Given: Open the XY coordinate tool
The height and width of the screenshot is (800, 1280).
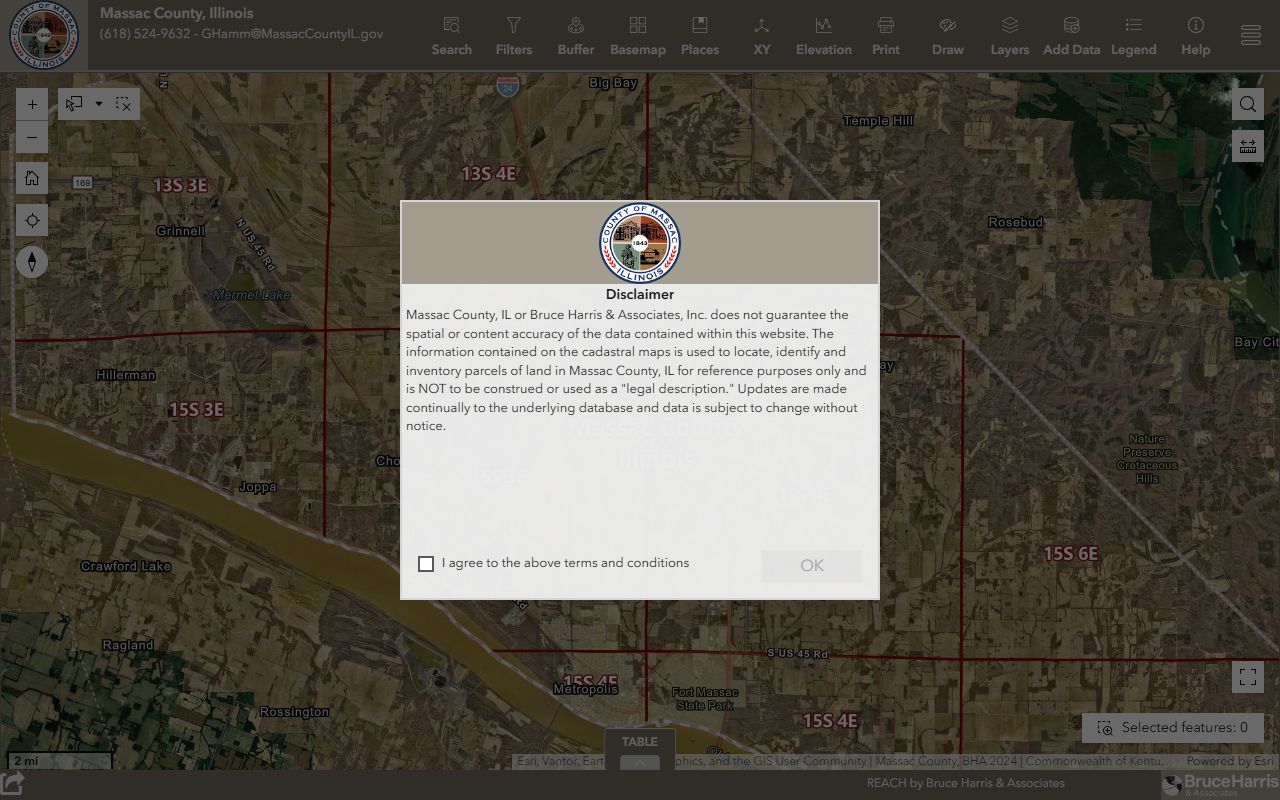Looking at the screenshot, I should [762, 36].
